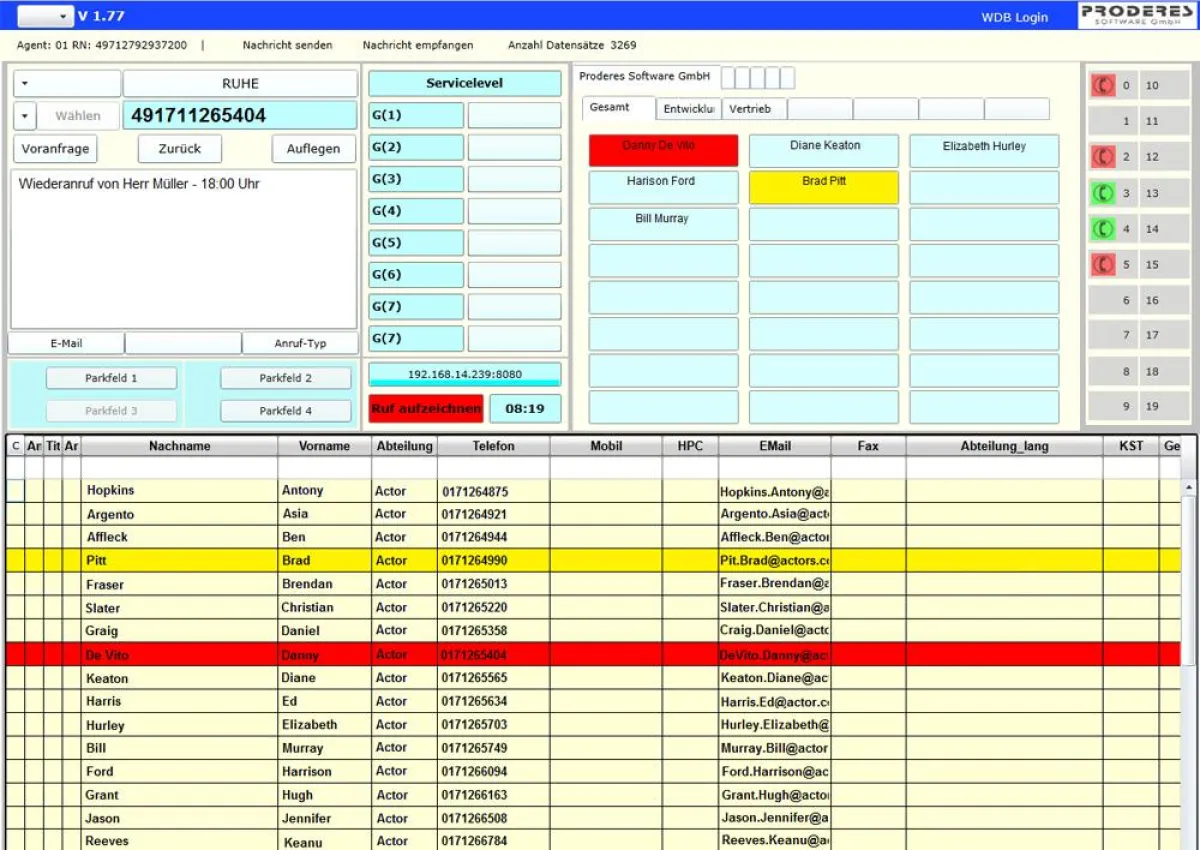Select the green phone icon on line 3
Viewport: 1200px width, 850px height.
pos(1103,193)
